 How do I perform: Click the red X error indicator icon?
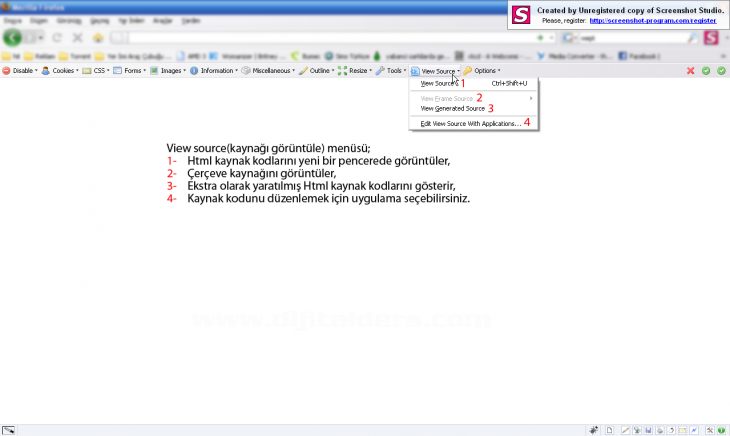pos(691,71)
